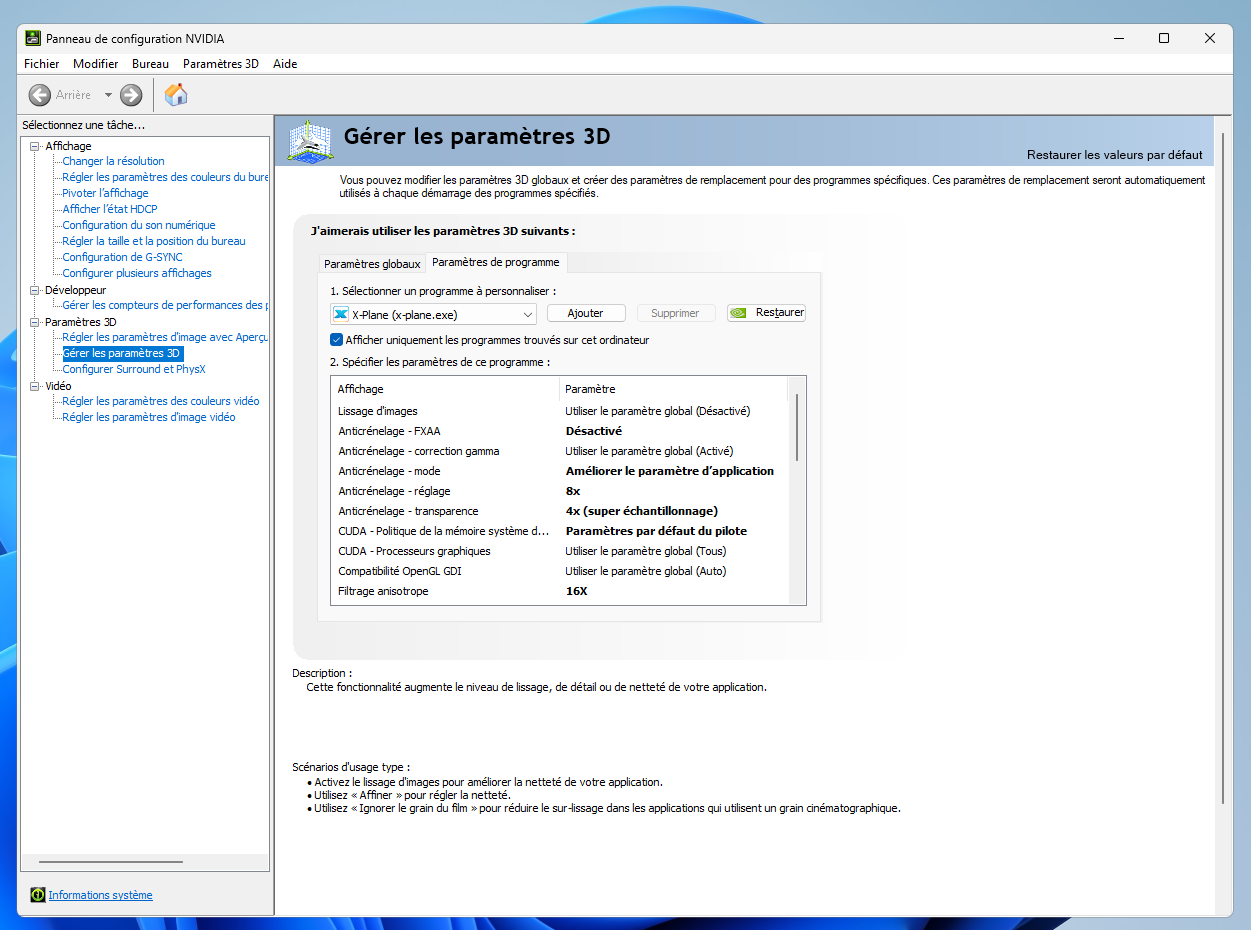Click the Affichage column header
The height and width of the screenshot is (930, 1251).
[445, 389]
